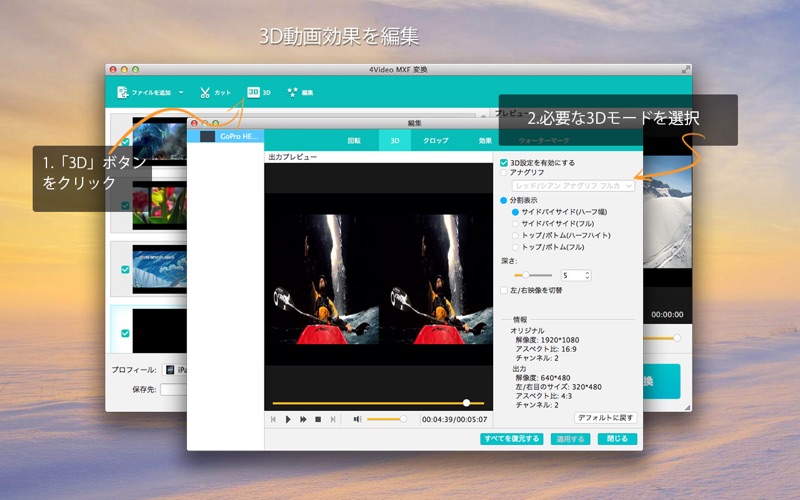
Task: Click the depth value stepper arrows
Action: (587, 276)
